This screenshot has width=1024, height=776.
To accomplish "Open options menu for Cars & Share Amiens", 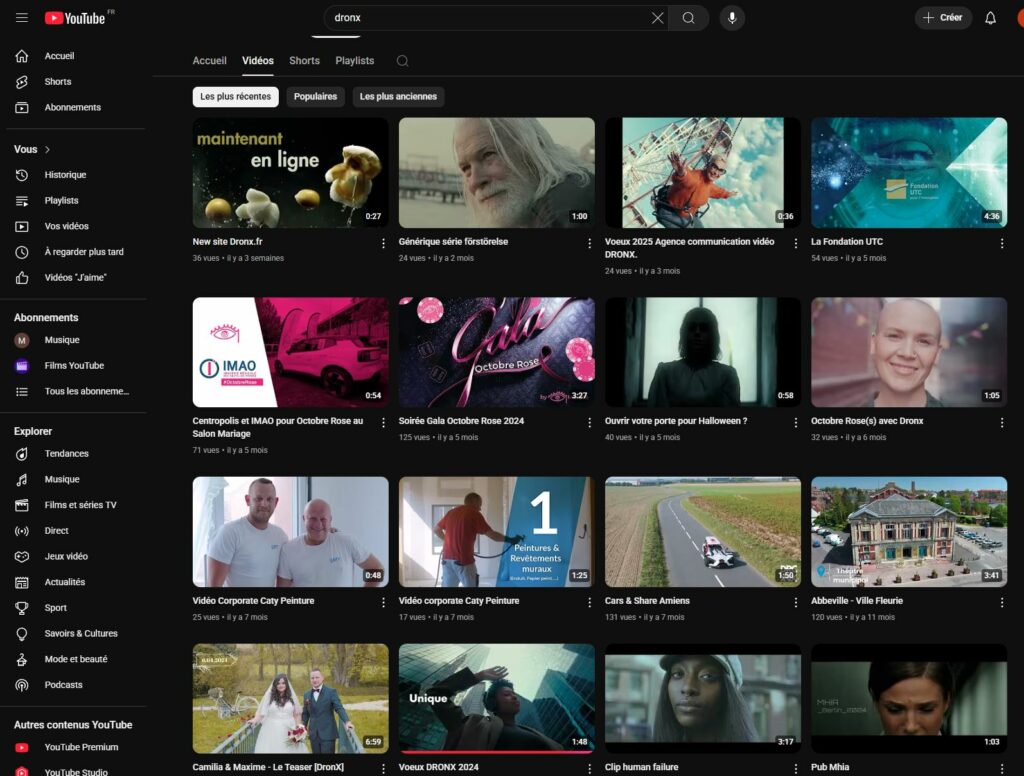I will 795,603.
